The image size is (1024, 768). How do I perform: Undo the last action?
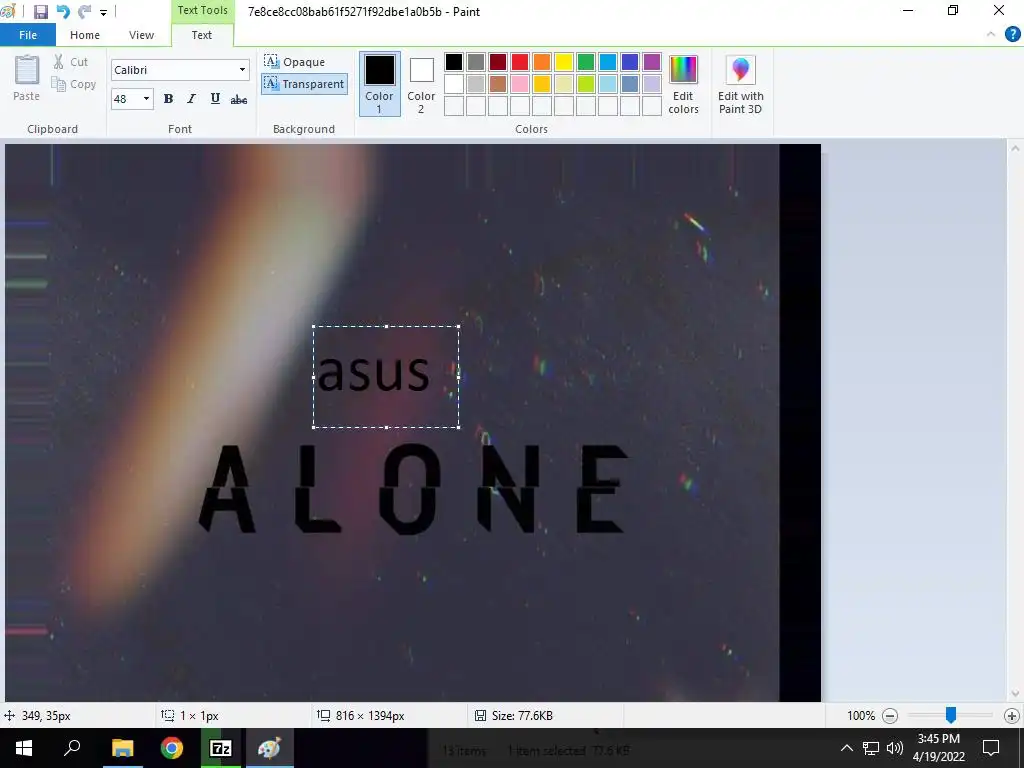pos(63,12)
